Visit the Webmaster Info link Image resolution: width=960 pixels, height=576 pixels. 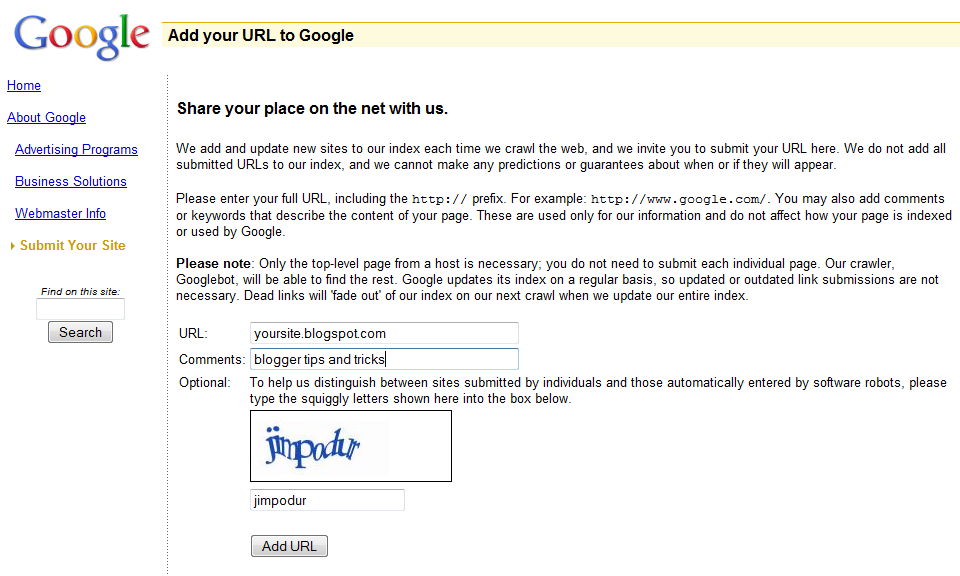coord(60,214)
